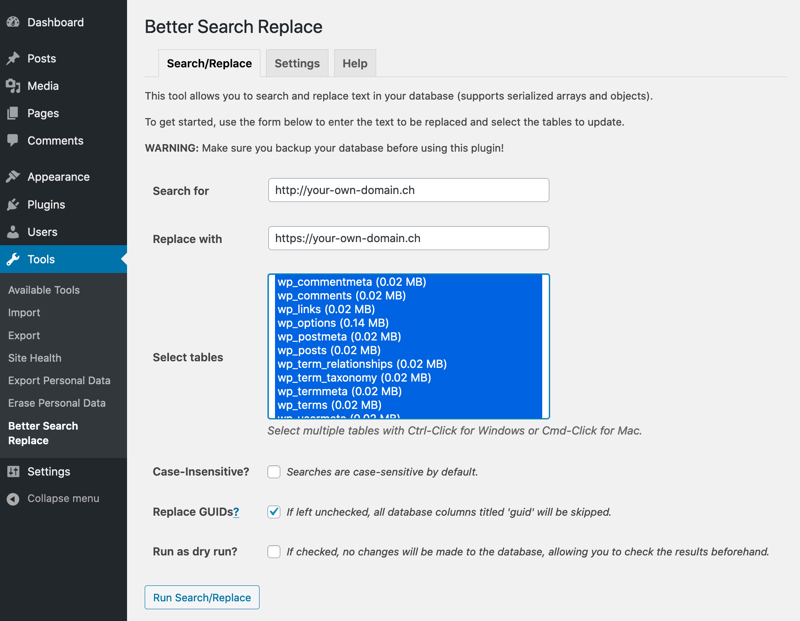Uncheck the Replace GUIDs checkbox
The width and height of the screenshot is (800, 621).
274,512
